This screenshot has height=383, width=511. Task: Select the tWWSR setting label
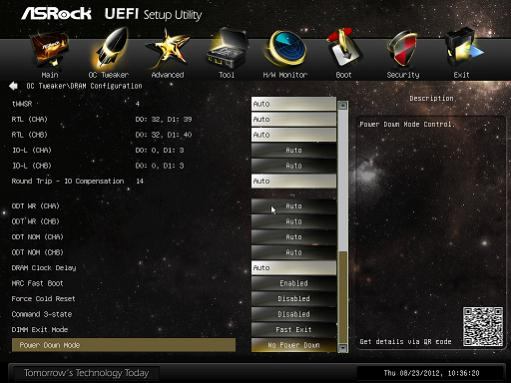pos(22,104)
